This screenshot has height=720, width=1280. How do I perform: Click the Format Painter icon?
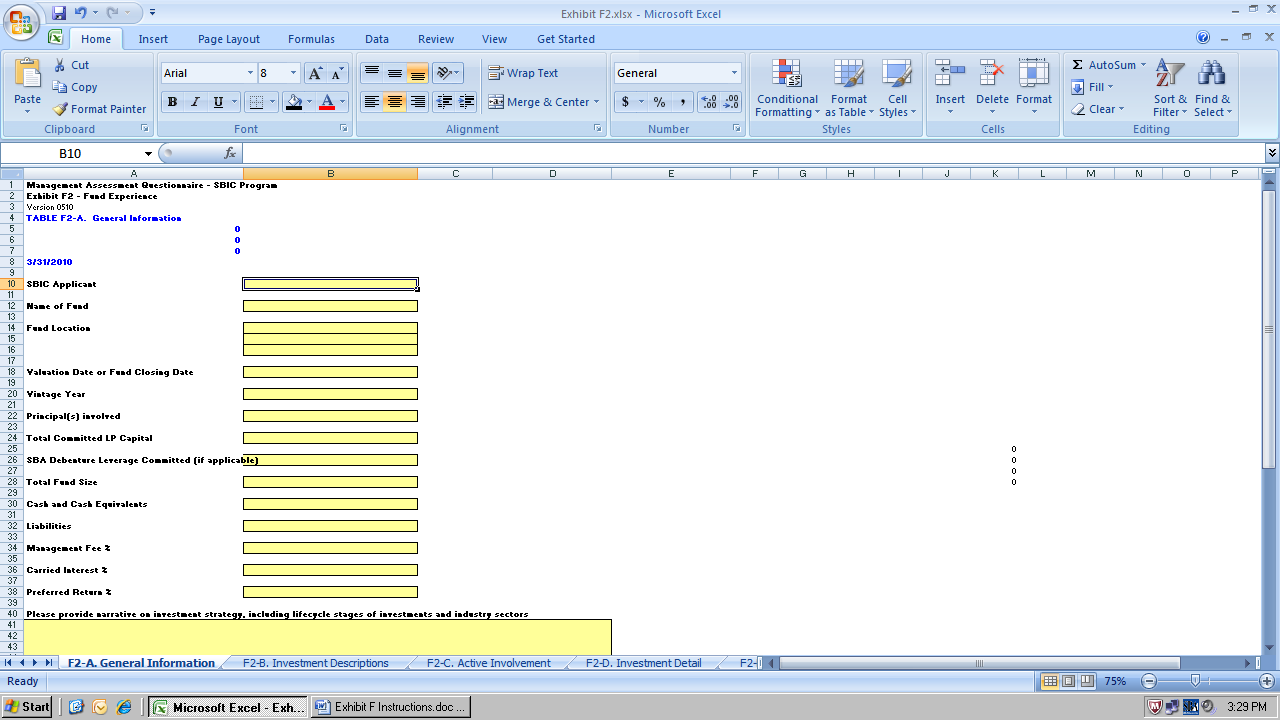(61, 109)
